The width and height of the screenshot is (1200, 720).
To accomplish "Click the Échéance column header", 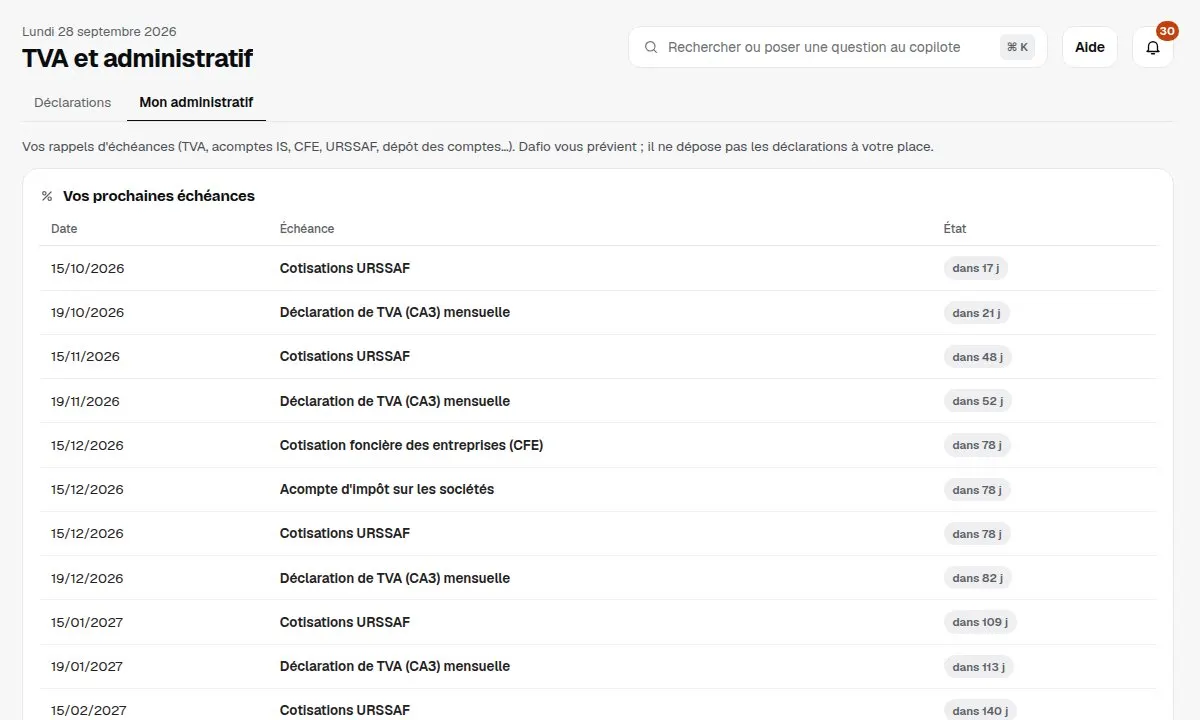I will (x=307, y=229).
